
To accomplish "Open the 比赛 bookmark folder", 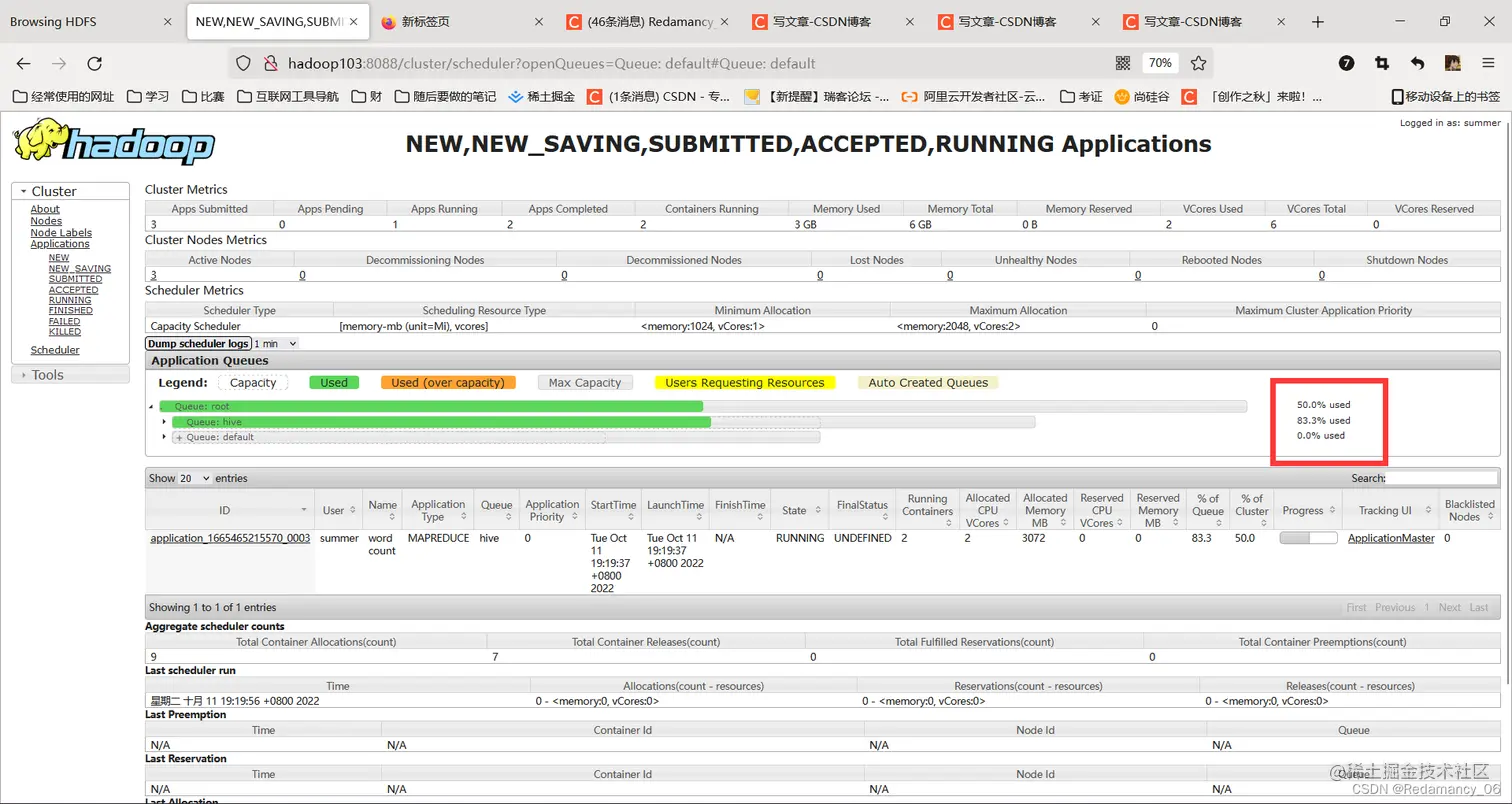I will click(204, 97).
